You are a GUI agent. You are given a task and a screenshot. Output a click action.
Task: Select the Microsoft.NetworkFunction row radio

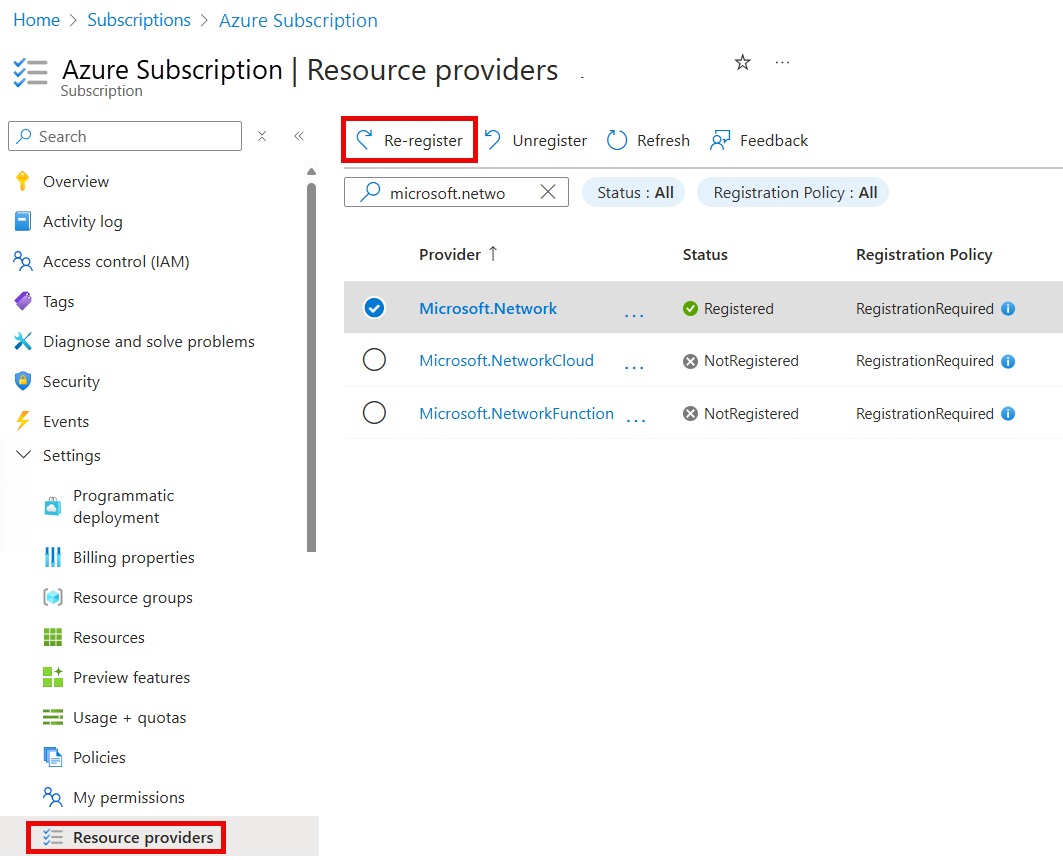click(374, 412)
